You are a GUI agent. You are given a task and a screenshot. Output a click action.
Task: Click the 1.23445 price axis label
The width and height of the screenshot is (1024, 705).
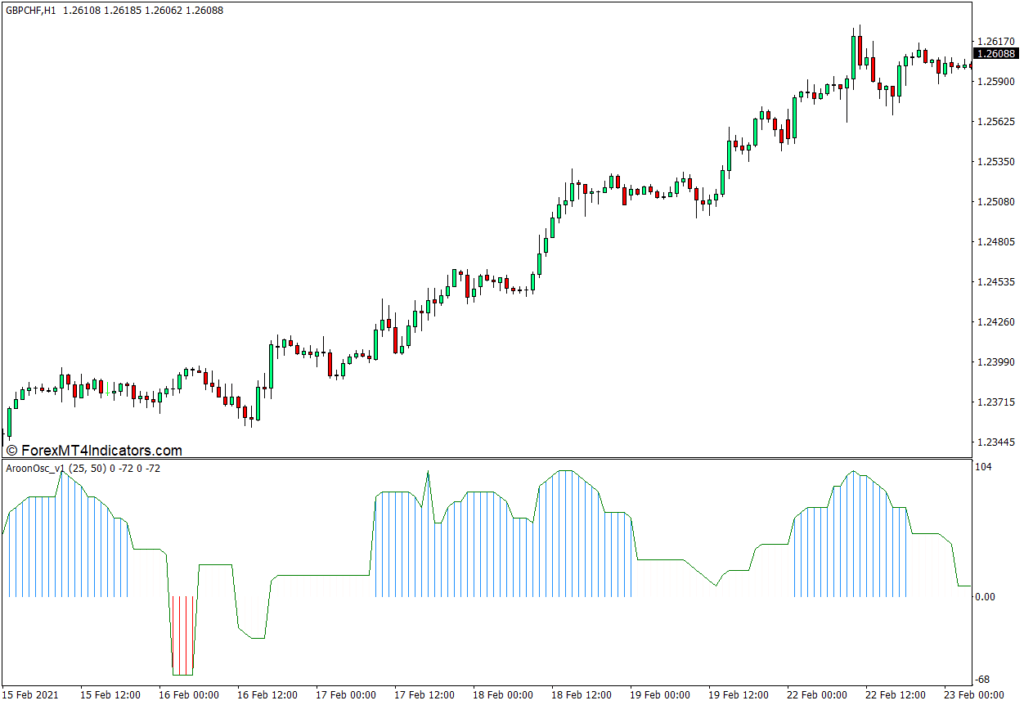[x=997, y=442]
